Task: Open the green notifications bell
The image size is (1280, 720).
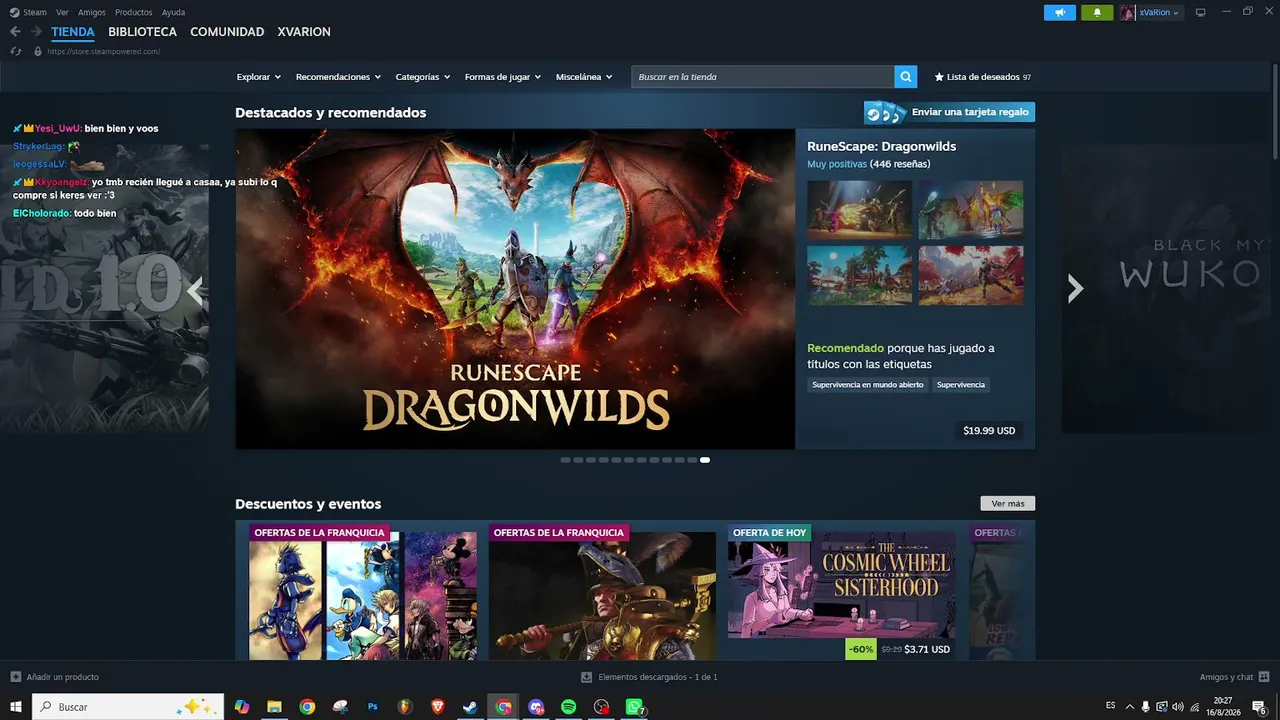Action: click(1097, 12)
